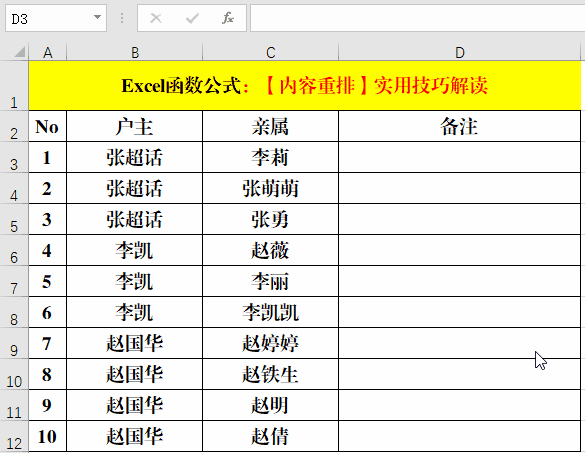Click the No header cell
Screen dimensions: 585x453
tap(48, 126)
